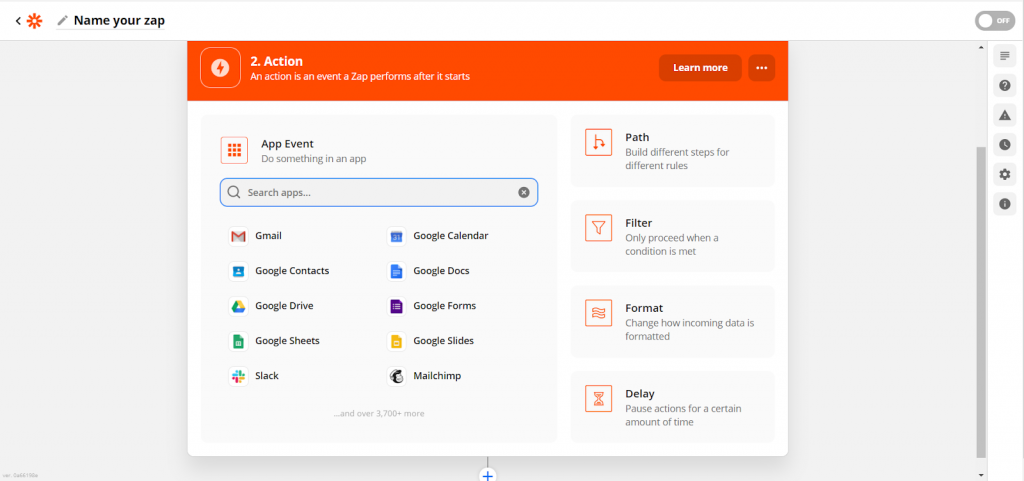The width and height of the screenshot is (1024, 481).
Task: Click the 'Gmail' app label
Action: point(268,236)
